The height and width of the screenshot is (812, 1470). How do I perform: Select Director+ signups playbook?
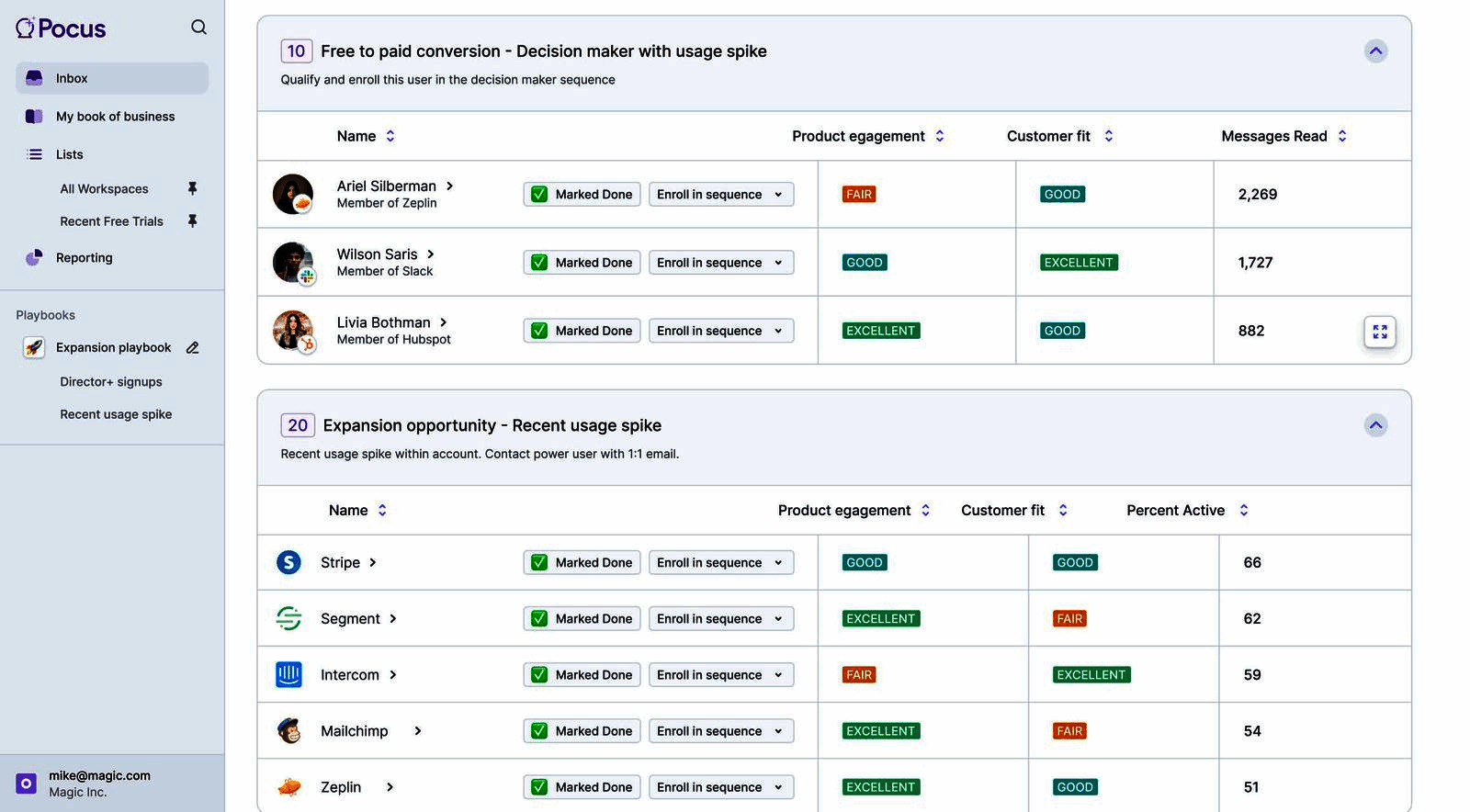pos(111,382)
